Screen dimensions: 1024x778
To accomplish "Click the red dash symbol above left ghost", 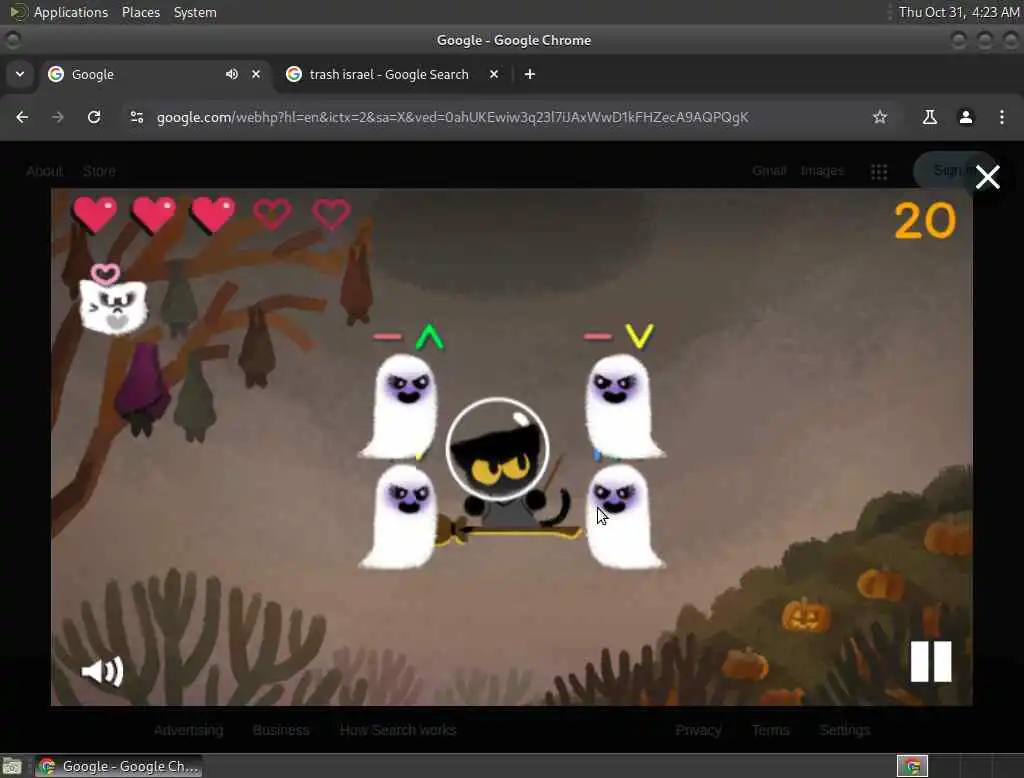I will (x=387, y=336).
